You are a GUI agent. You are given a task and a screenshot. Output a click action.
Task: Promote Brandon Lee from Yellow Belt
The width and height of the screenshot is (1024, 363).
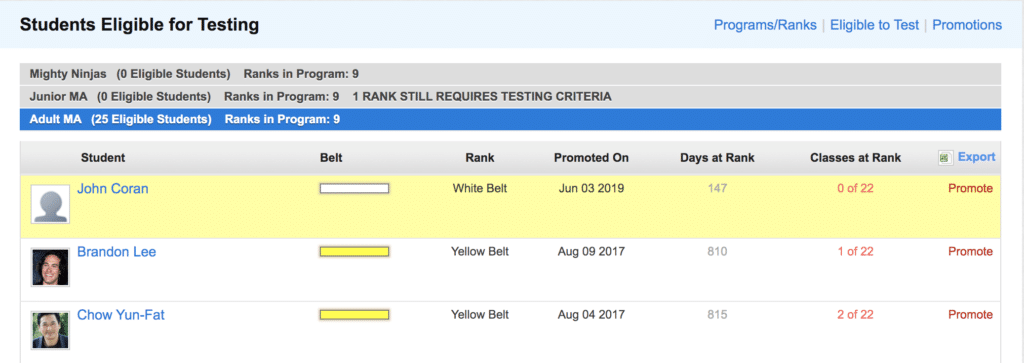[970, 251]
